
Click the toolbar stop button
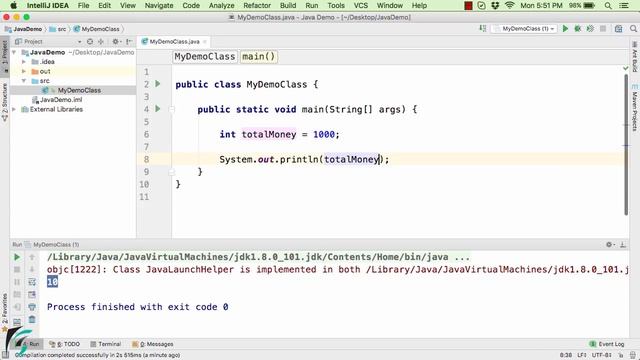(603, 29)
